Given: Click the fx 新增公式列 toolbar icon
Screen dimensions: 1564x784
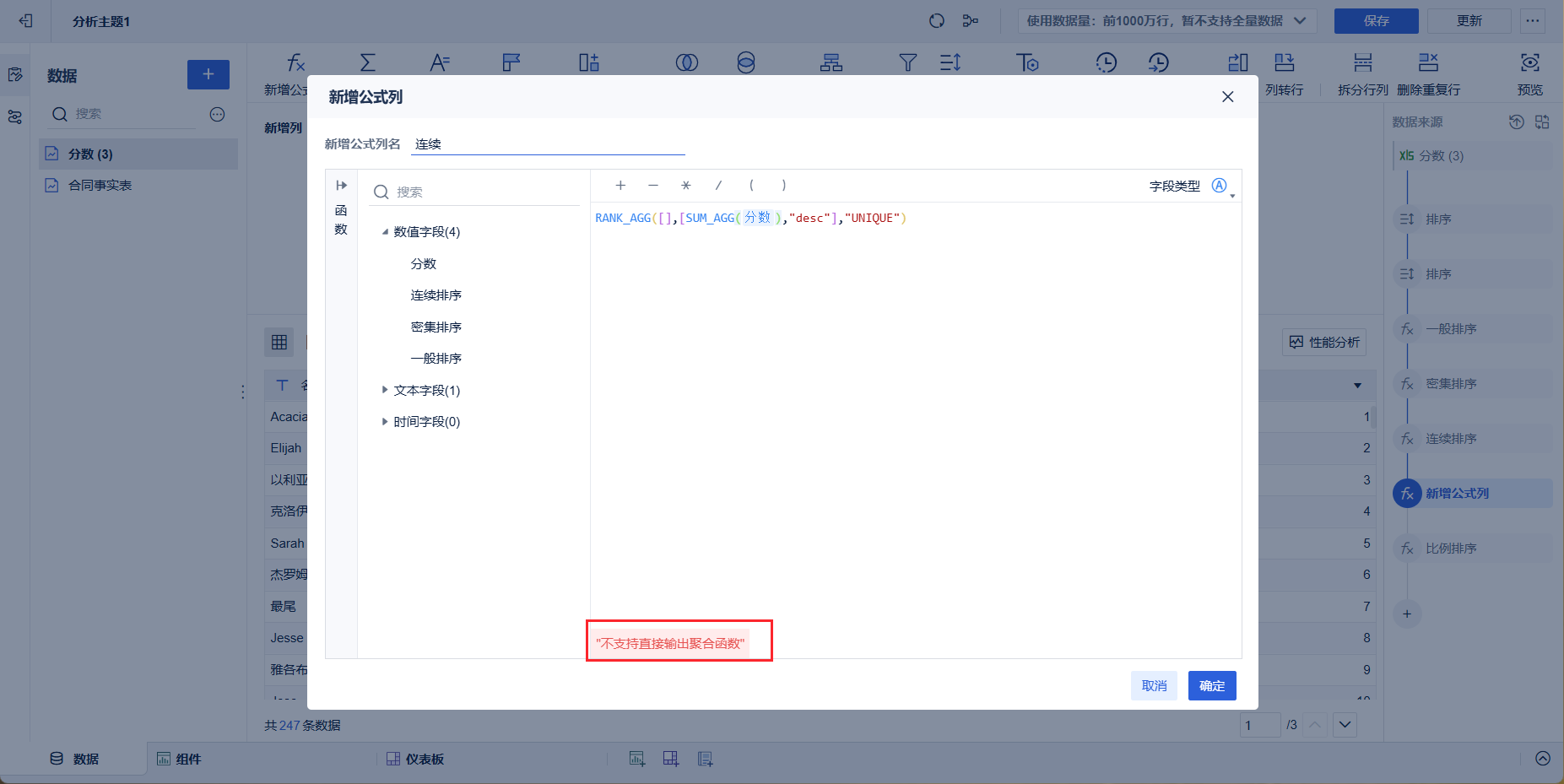Looking at the screenshot, I should 295,62.
